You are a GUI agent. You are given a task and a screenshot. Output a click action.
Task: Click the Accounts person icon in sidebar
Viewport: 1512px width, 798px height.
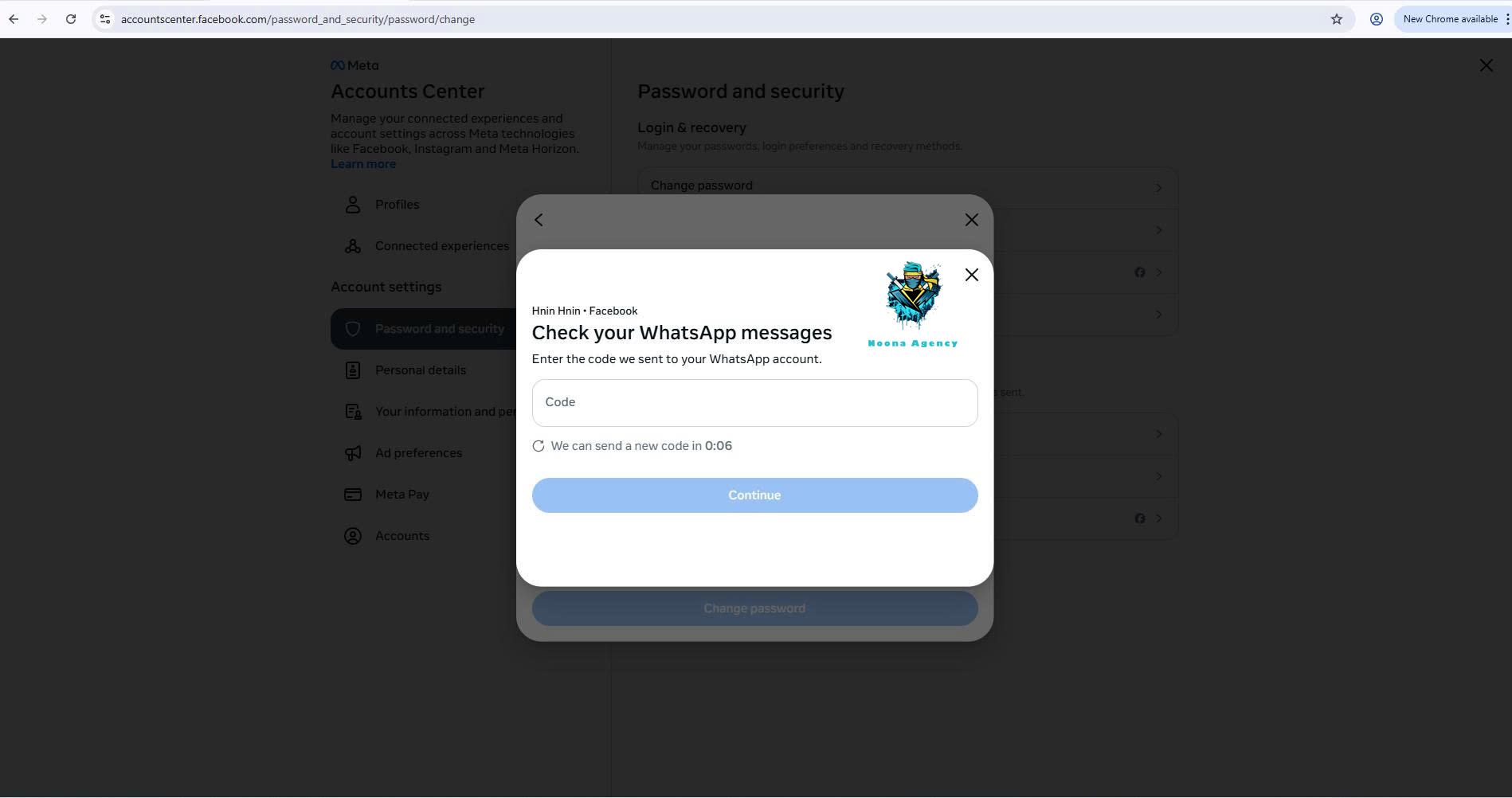coord(353,536)
